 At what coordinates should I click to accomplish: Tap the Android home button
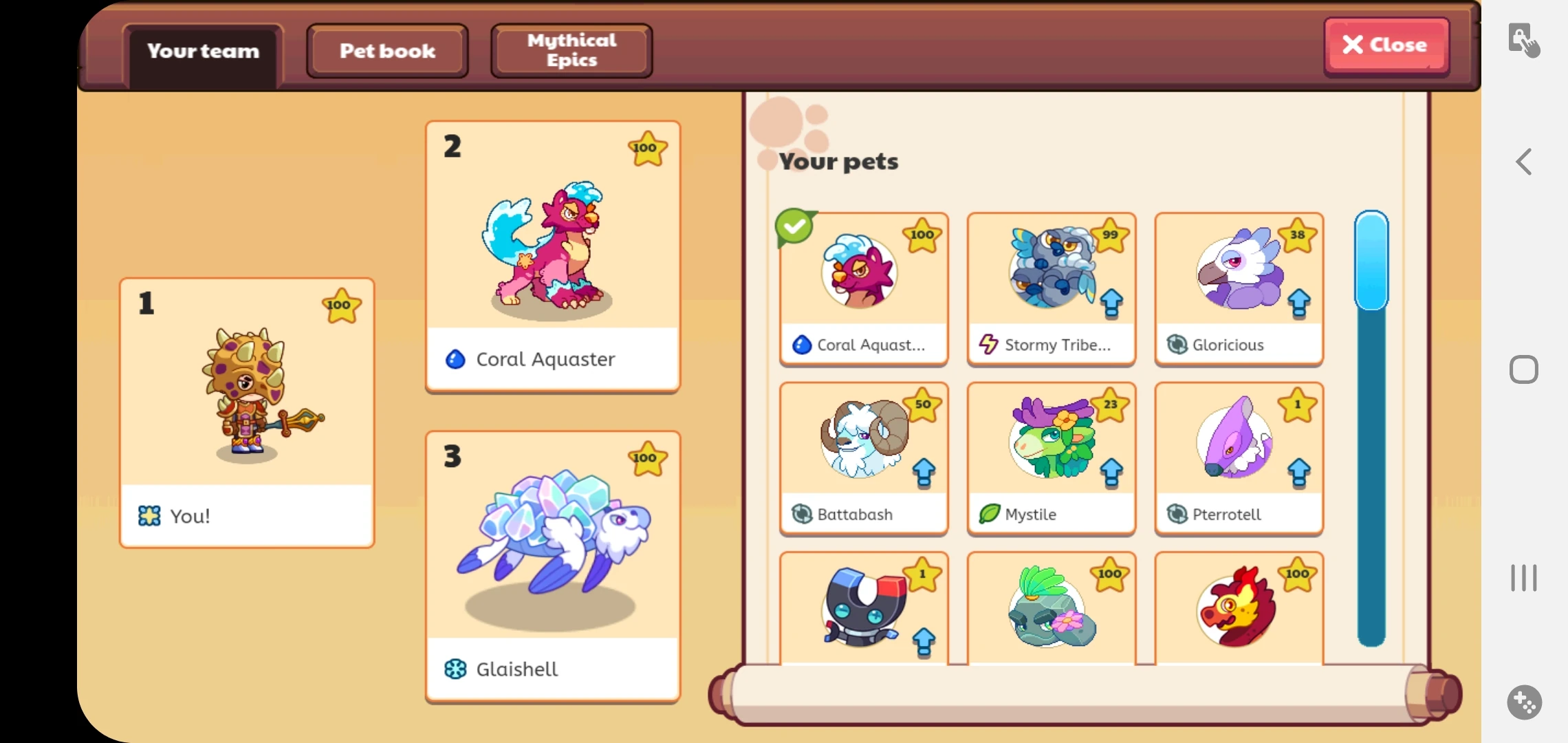1524,370
